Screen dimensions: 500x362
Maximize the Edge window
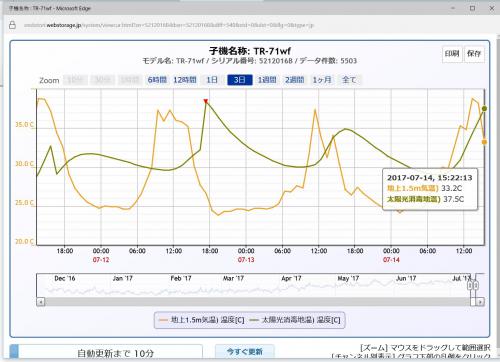click(472, 8)
